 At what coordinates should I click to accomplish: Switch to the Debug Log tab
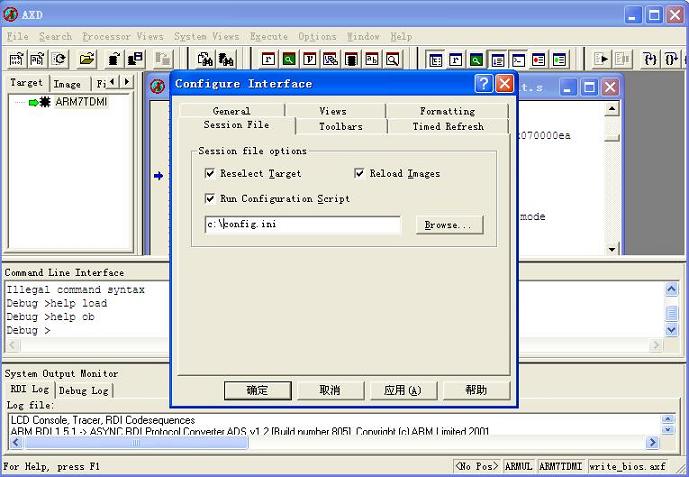click(83, 390)
